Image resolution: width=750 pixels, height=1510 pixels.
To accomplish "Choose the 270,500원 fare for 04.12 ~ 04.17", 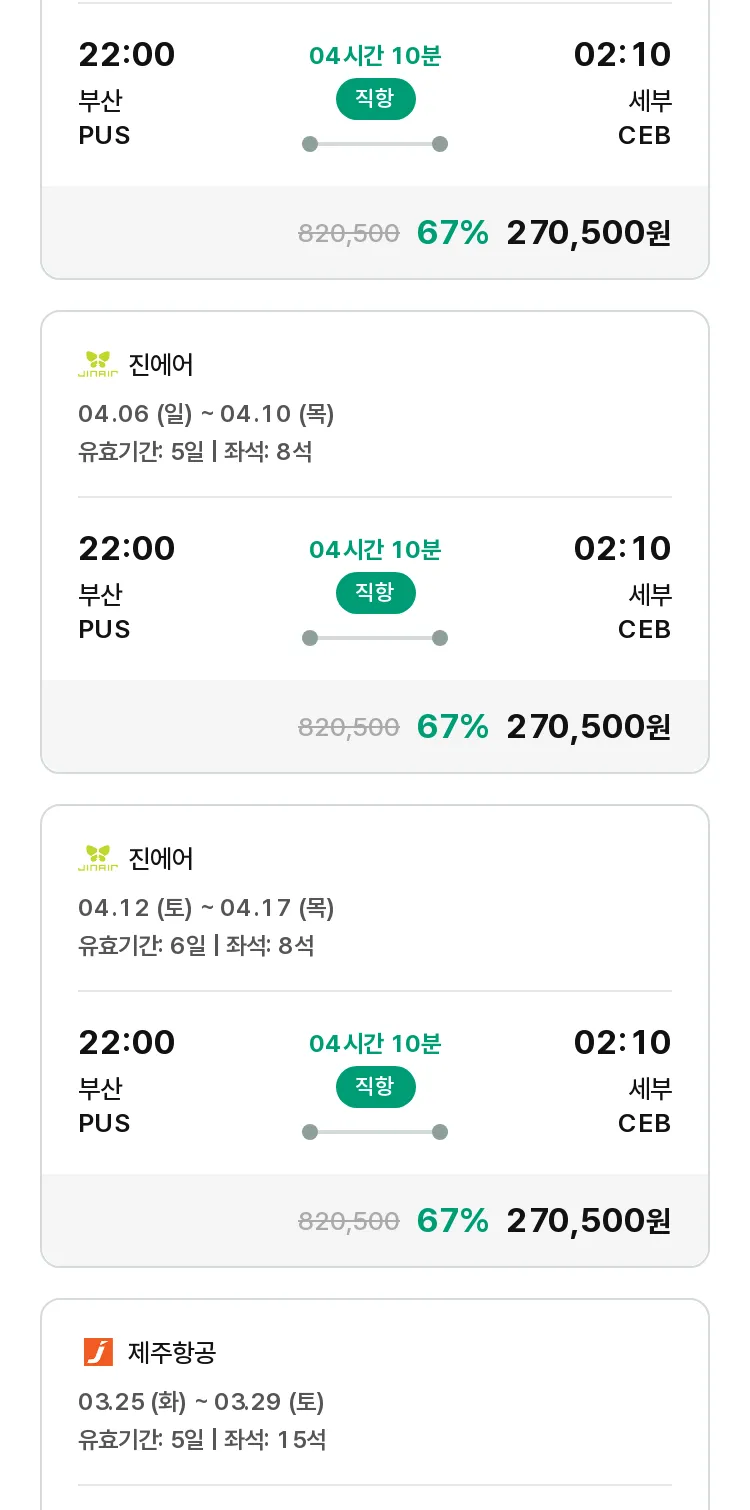I will [588, 1220].
